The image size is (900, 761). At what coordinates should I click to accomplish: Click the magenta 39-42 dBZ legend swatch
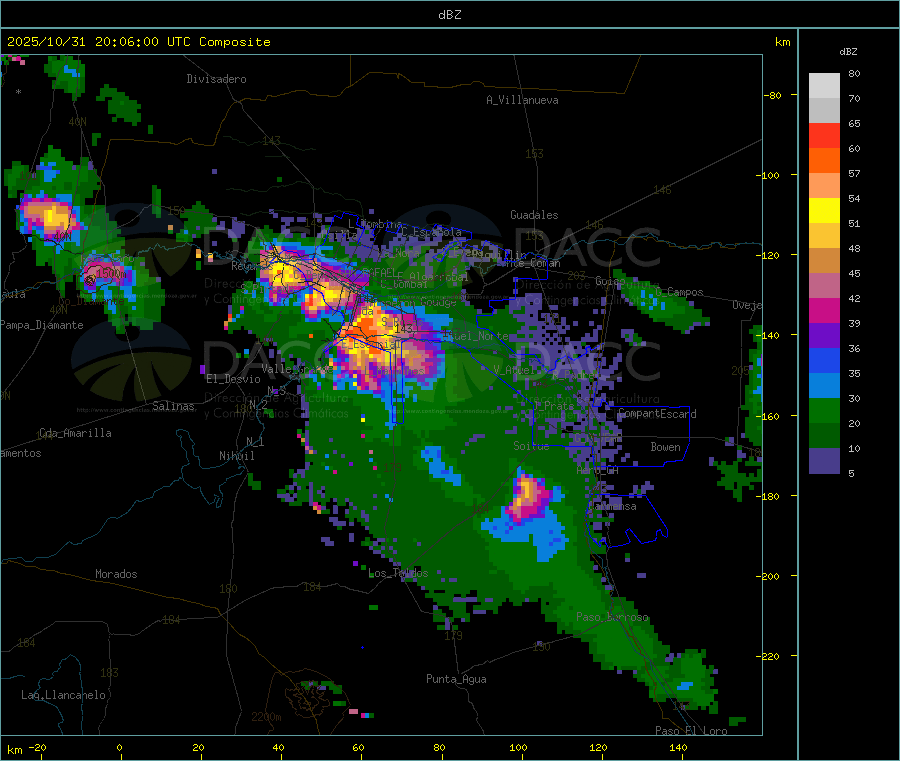824,310
